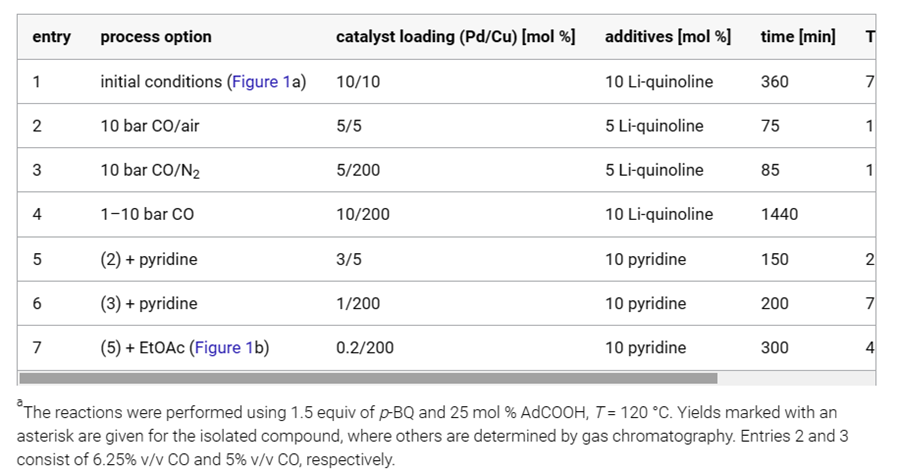Image resolution: width=900 pixels, height=473 pixels.
Task: Click the "10 bar CO/air" process cell
Action: (x=150, y=126)
